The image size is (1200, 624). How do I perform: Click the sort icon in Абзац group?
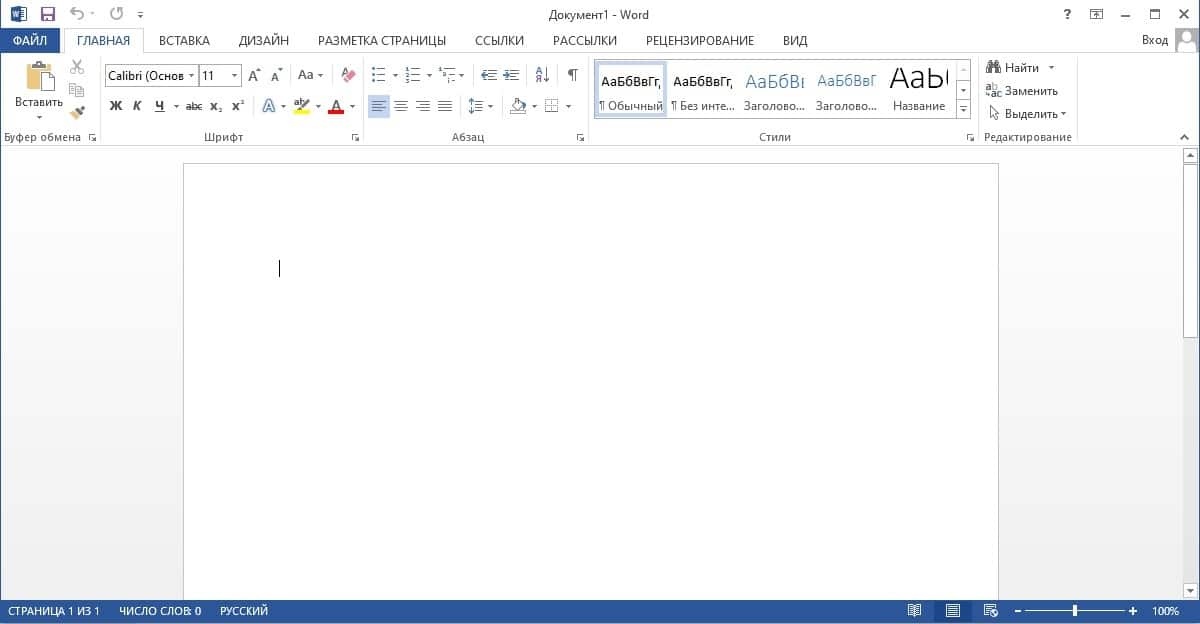(x=540, y=74)
